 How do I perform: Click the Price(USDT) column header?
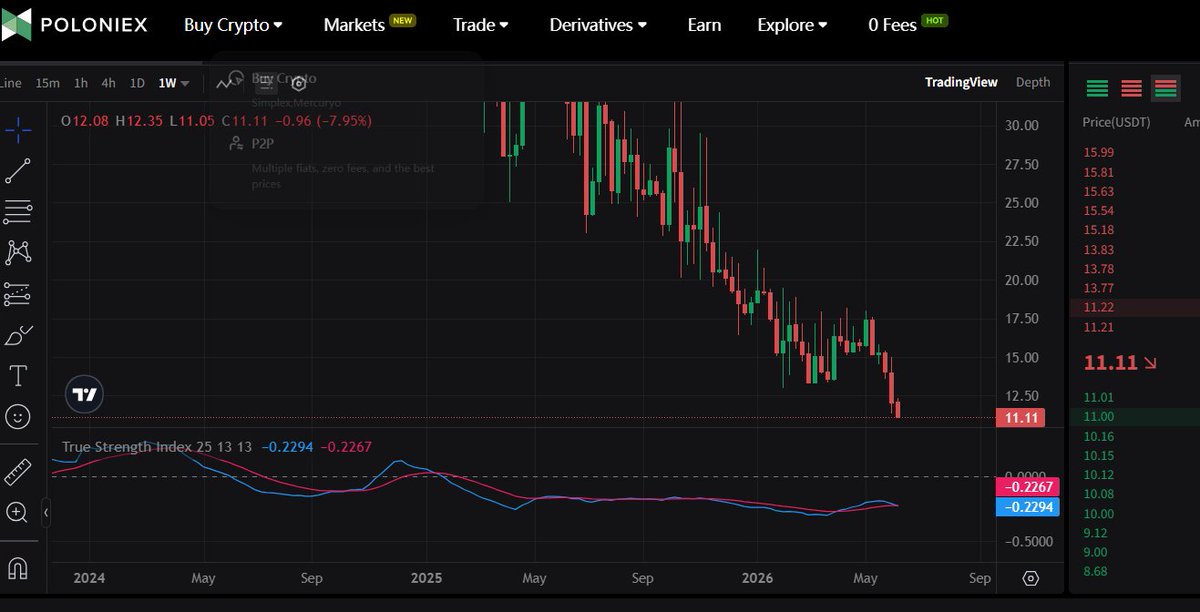tap(1116, 122)
